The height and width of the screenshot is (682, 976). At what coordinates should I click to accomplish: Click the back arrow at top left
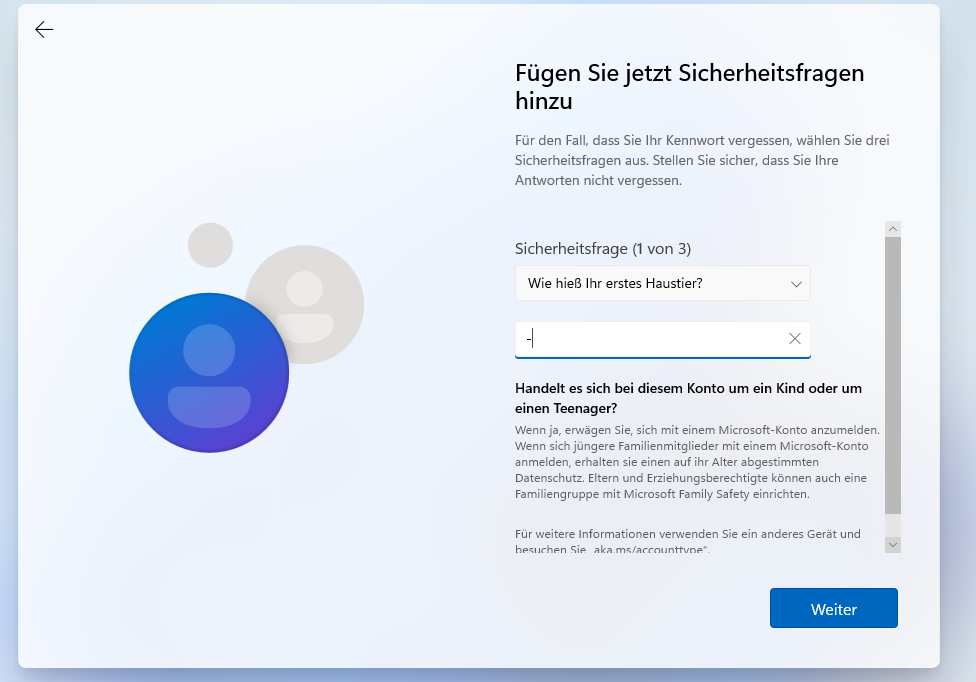point(43,29)
